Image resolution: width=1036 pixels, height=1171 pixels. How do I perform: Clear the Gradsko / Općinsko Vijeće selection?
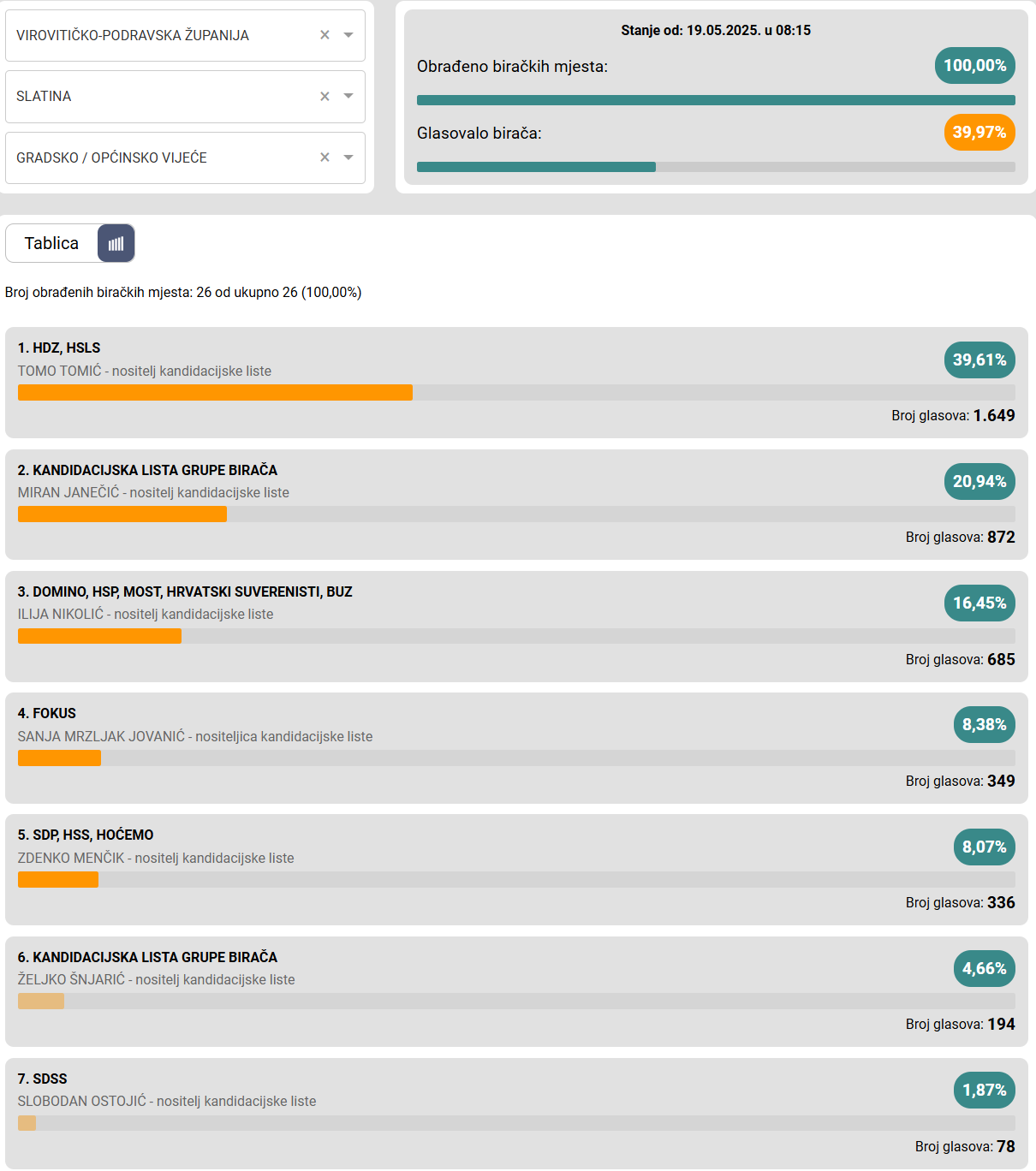pyautogui.click(x=324, y=158)
